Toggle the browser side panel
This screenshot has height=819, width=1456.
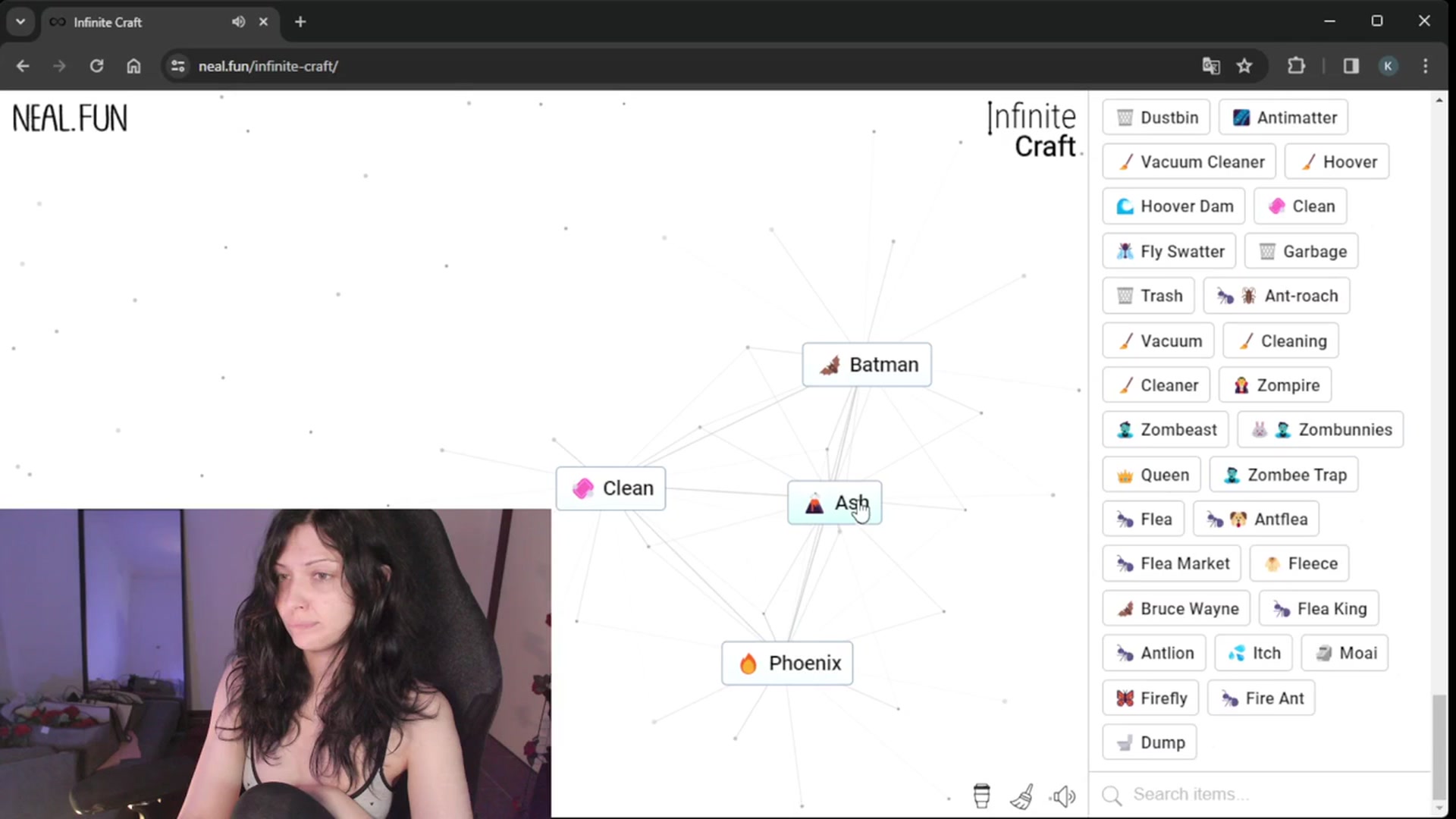tap(1351, 66)
